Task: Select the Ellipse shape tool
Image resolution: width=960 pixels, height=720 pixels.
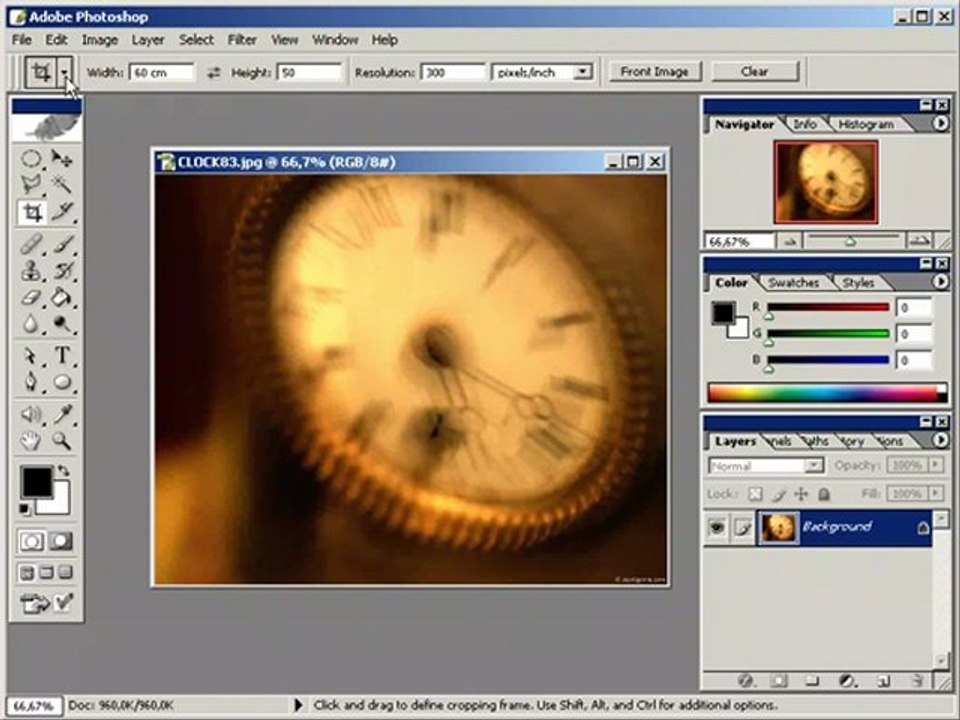Action: (61, 382)
